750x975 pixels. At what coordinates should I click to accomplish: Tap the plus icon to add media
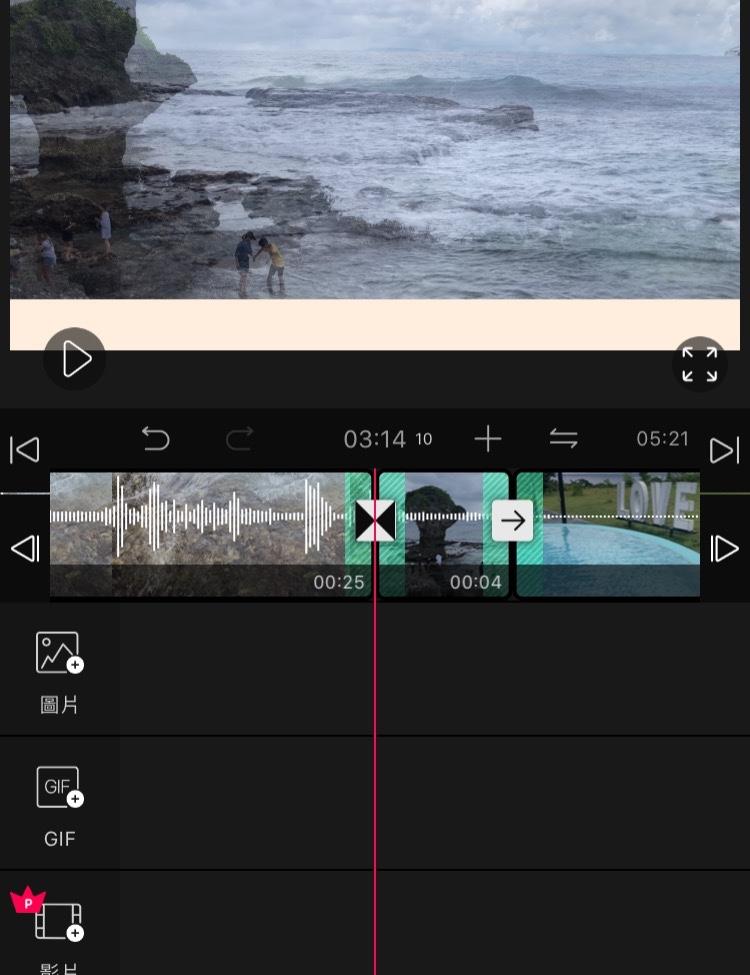pyautogui.click(x=487, y=439)
